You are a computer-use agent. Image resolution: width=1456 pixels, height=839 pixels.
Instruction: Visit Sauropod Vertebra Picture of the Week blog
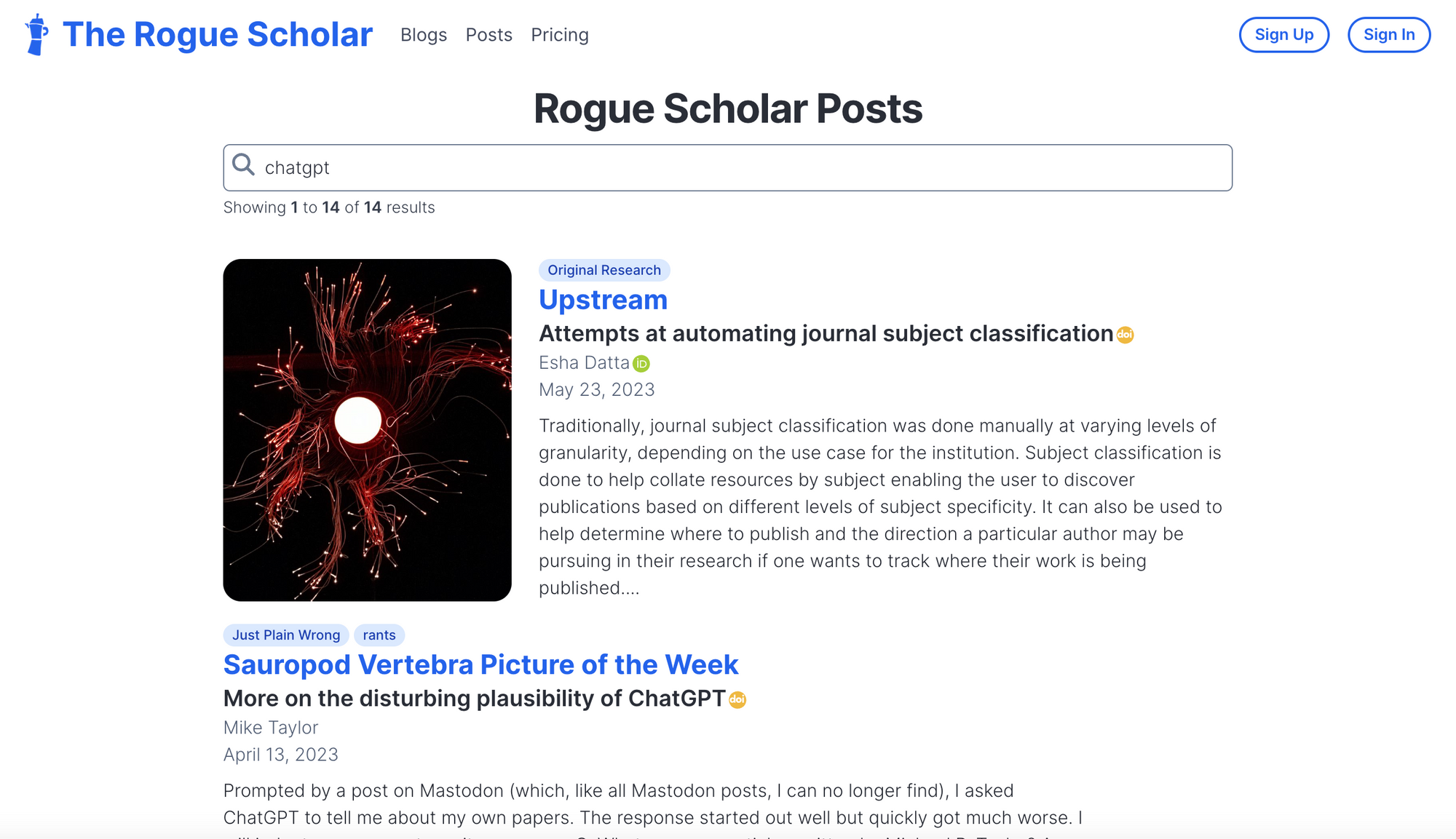coord(480,665)
